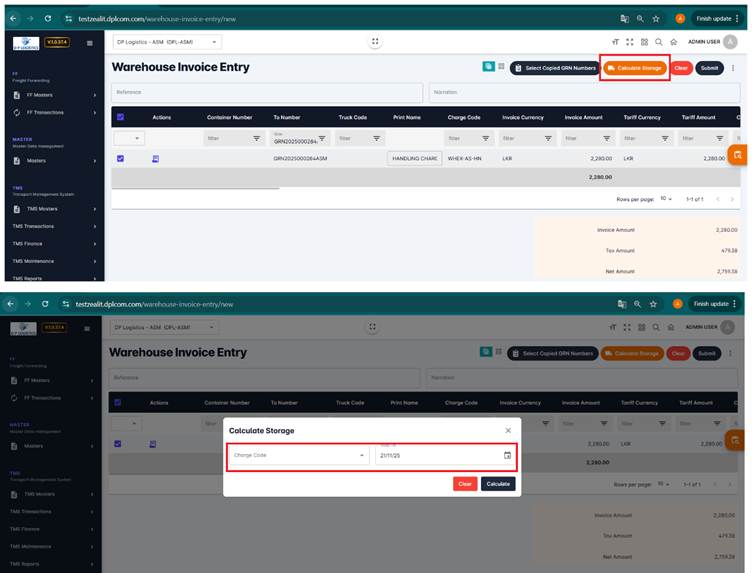Click round drag-handle icon in undimmed top bar center
The image size is (752, 573).
click(375, 42)
